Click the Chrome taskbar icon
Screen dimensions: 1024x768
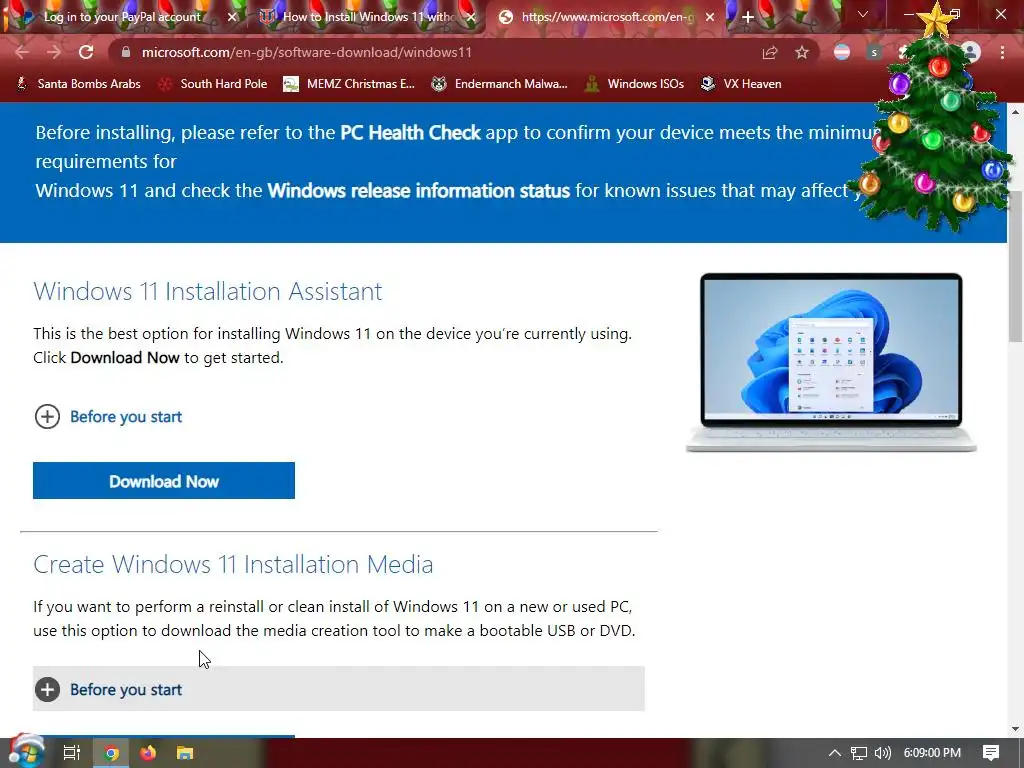point(111,753)
